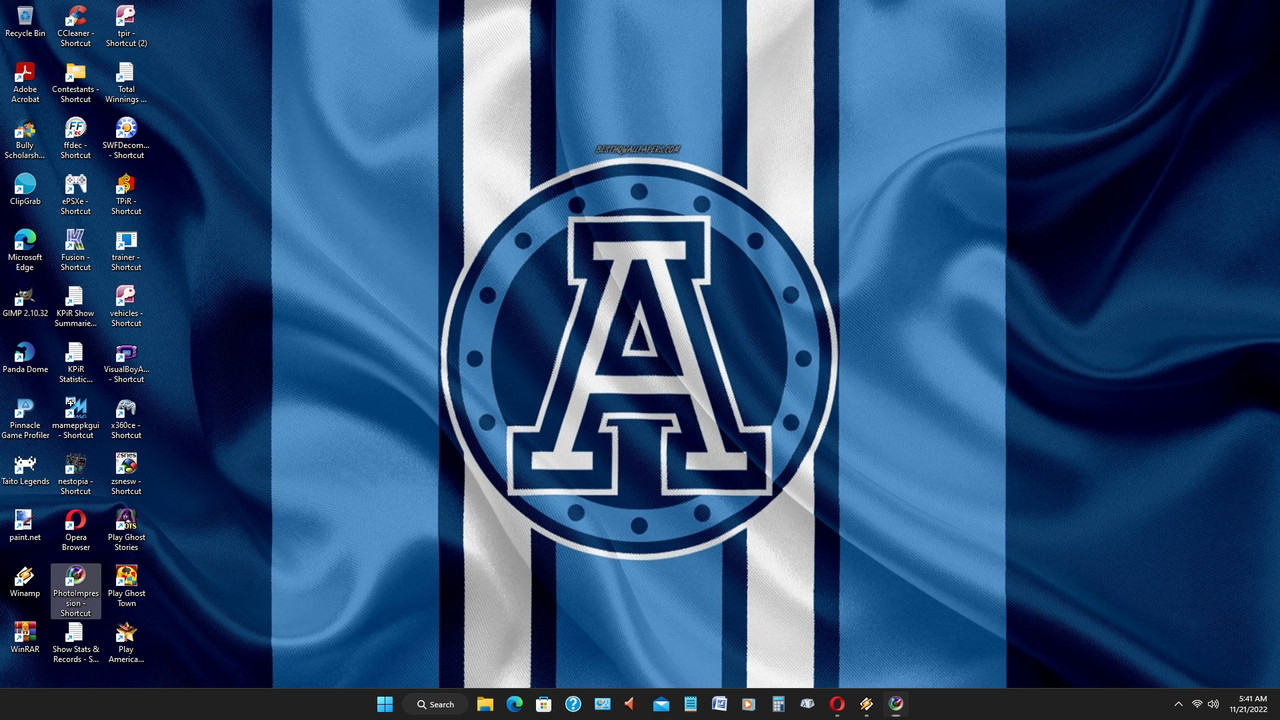This screenshot has height=720, width=1280.
Task: Select the Microsoft Edge desktop icon
Action: pos(25,251)
